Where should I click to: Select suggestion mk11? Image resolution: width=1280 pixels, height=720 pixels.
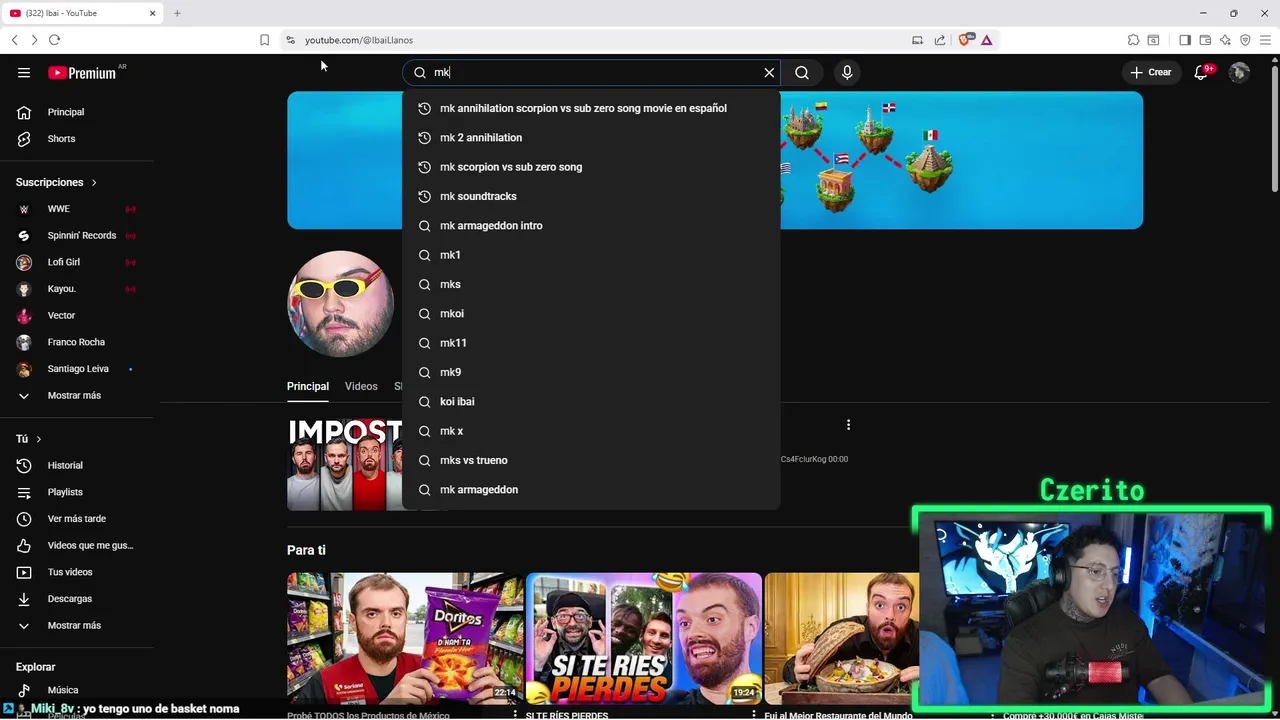pyautogui.click(x=591, y=343)
